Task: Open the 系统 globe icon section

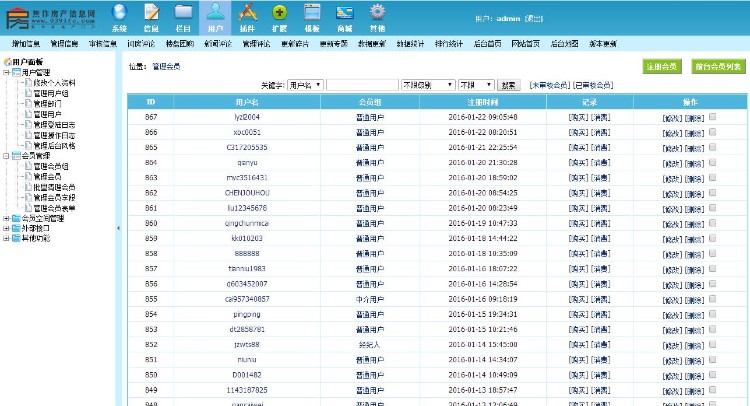Action: tap(119, 18)
